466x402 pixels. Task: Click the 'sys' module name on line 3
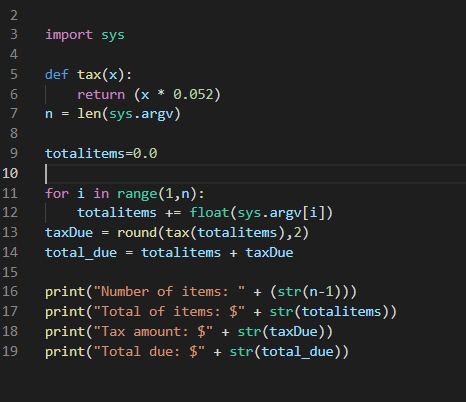coord(113,35)
